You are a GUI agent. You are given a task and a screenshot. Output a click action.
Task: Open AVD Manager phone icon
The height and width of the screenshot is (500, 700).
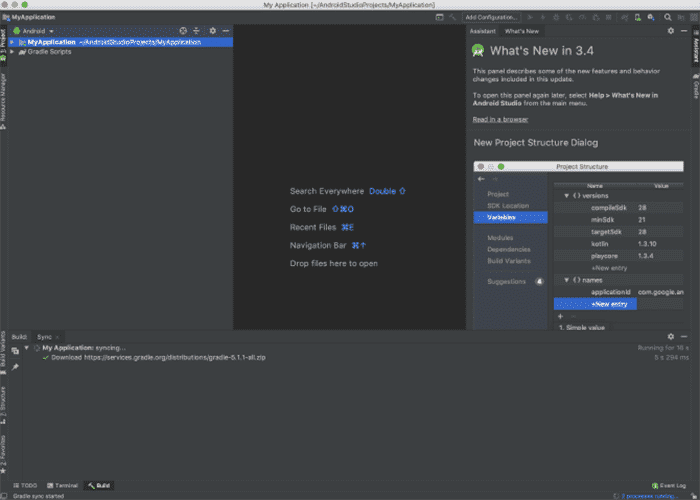click(x=638, y=17)
